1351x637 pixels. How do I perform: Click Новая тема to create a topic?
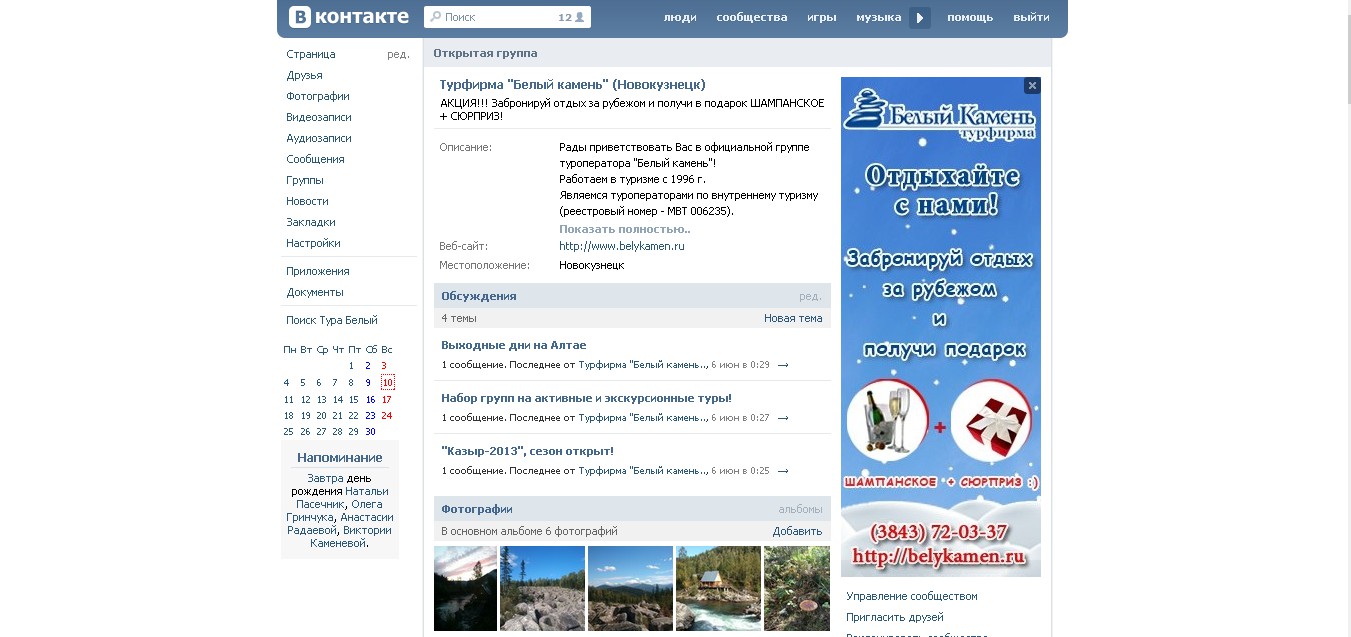click(793, 318)
